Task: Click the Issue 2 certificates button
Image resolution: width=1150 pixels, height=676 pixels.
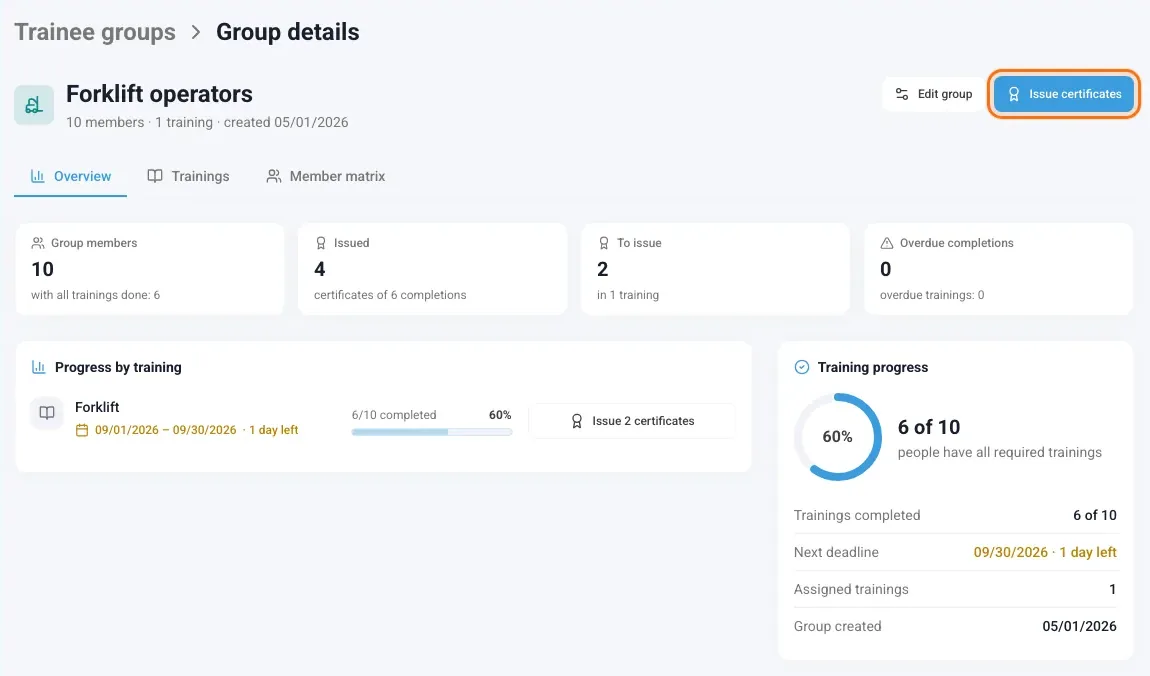Action: pyautogui.click(x=632, y=421)
